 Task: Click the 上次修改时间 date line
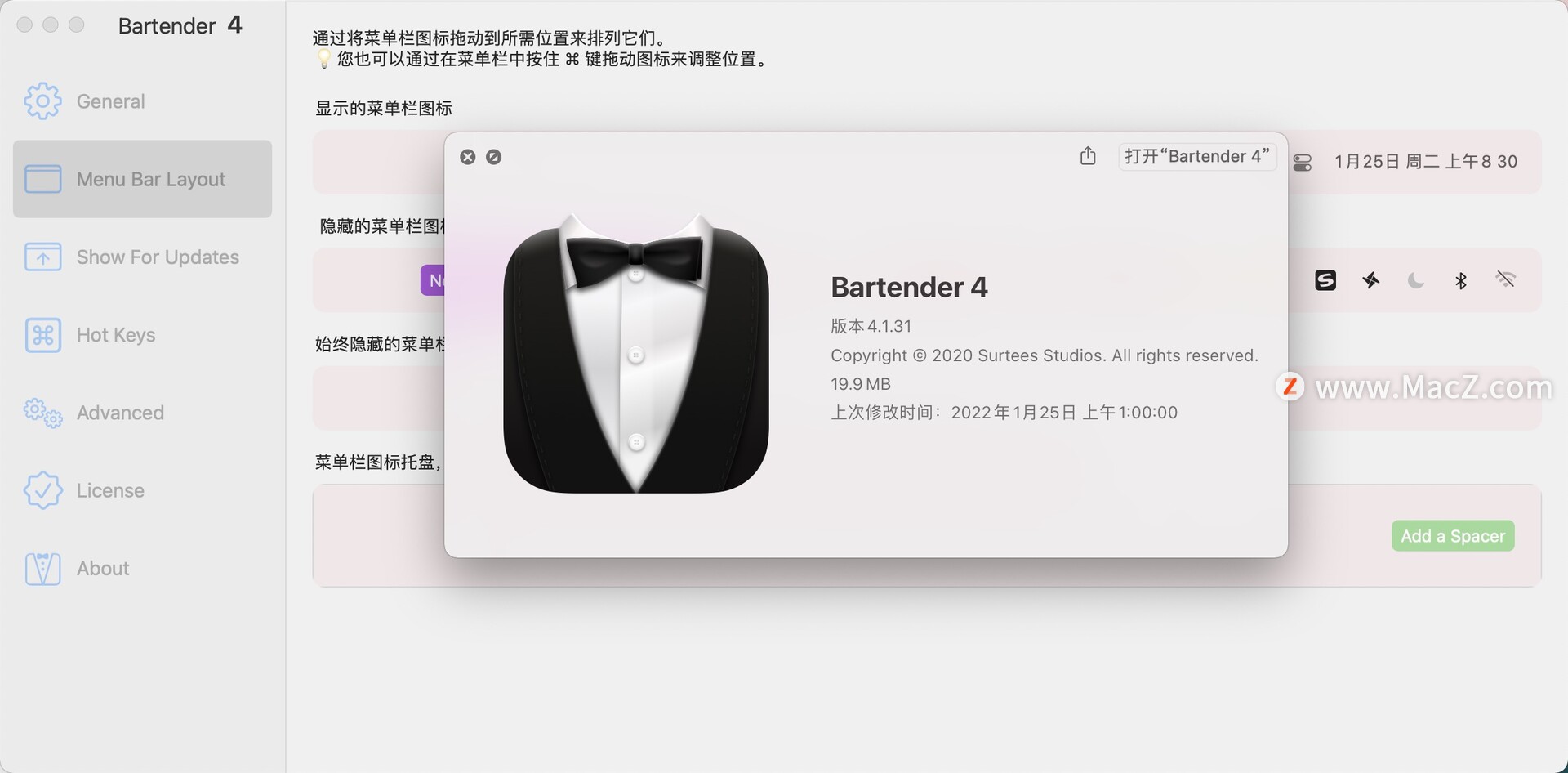point(1004,413)
